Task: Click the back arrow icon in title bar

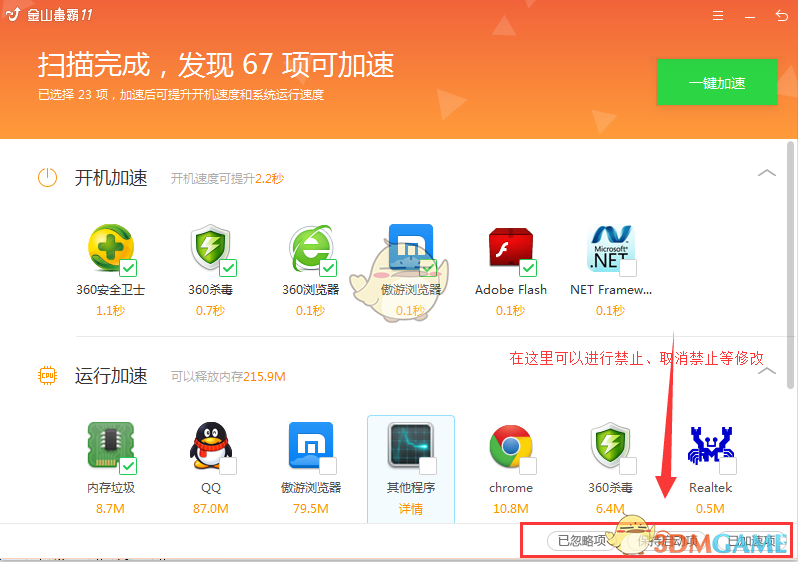Action: pyautogui.click(x=781, y=16)
